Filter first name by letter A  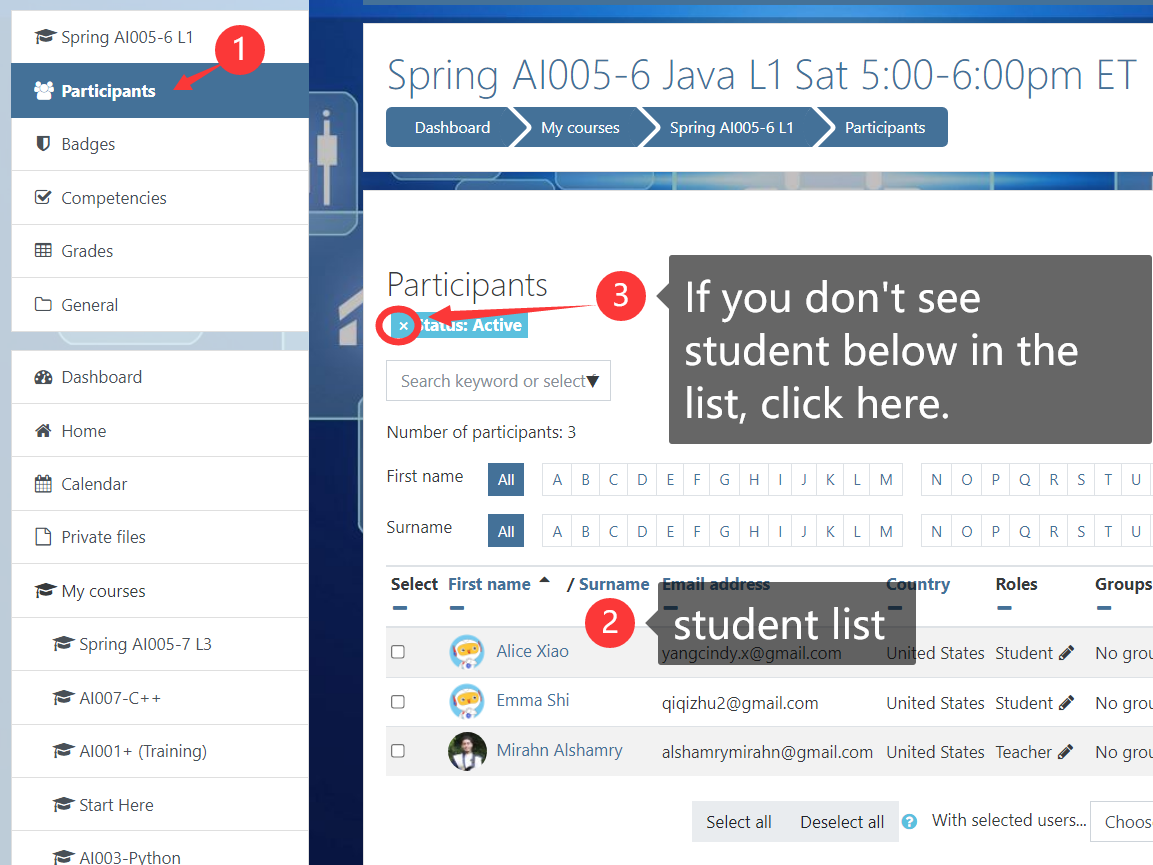click(557, 480)
